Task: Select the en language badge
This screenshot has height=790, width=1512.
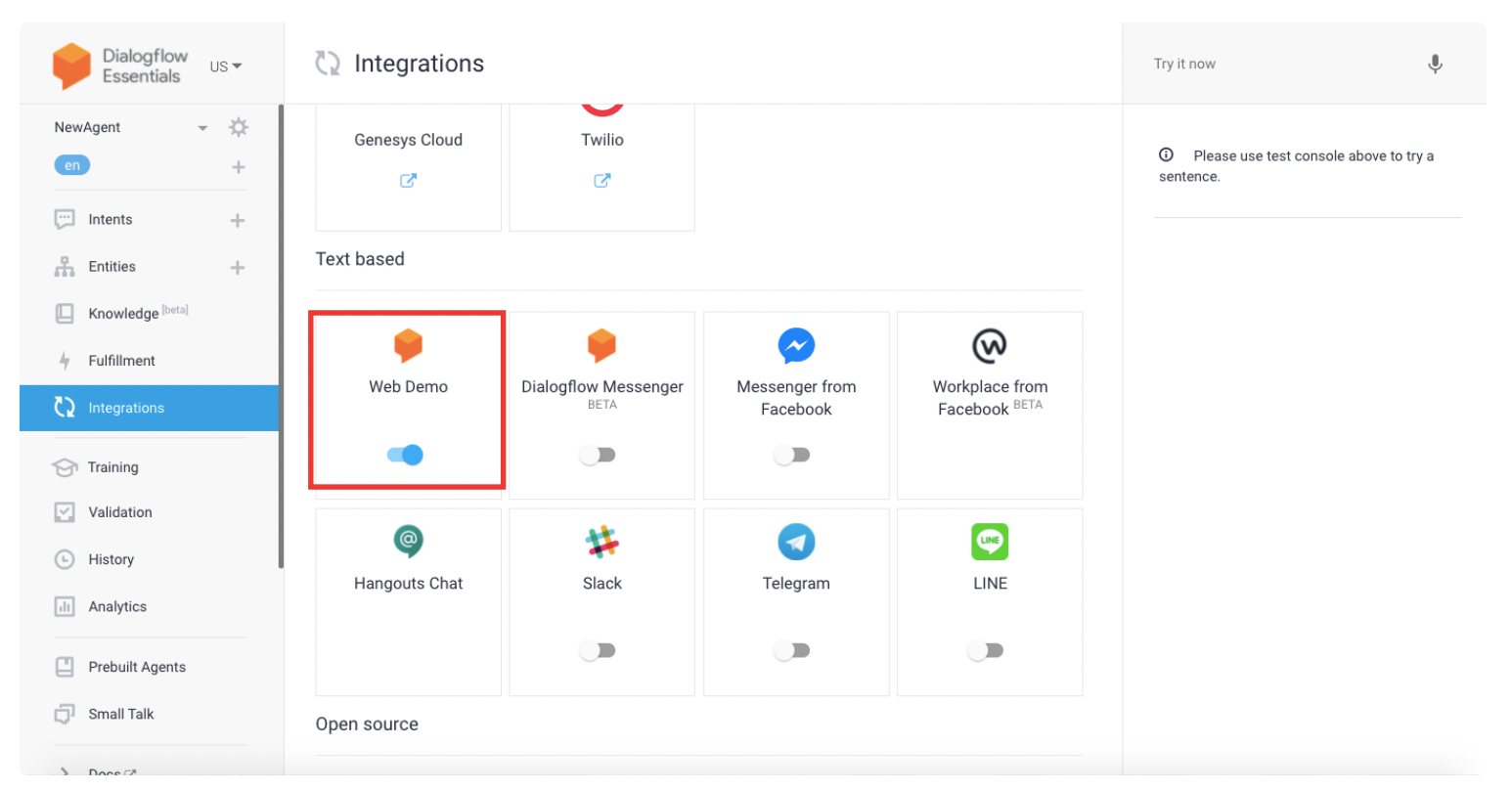Action: (72, 165)
